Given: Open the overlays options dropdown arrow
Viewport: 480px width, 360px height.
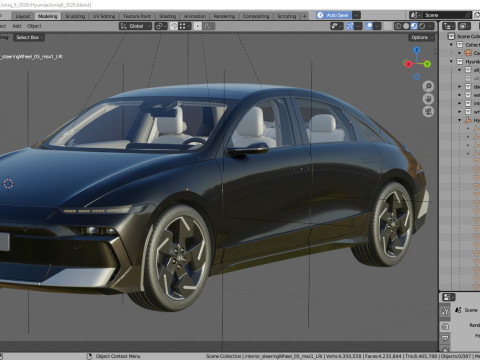Looking at the screenshot, I should coord(377,26).
